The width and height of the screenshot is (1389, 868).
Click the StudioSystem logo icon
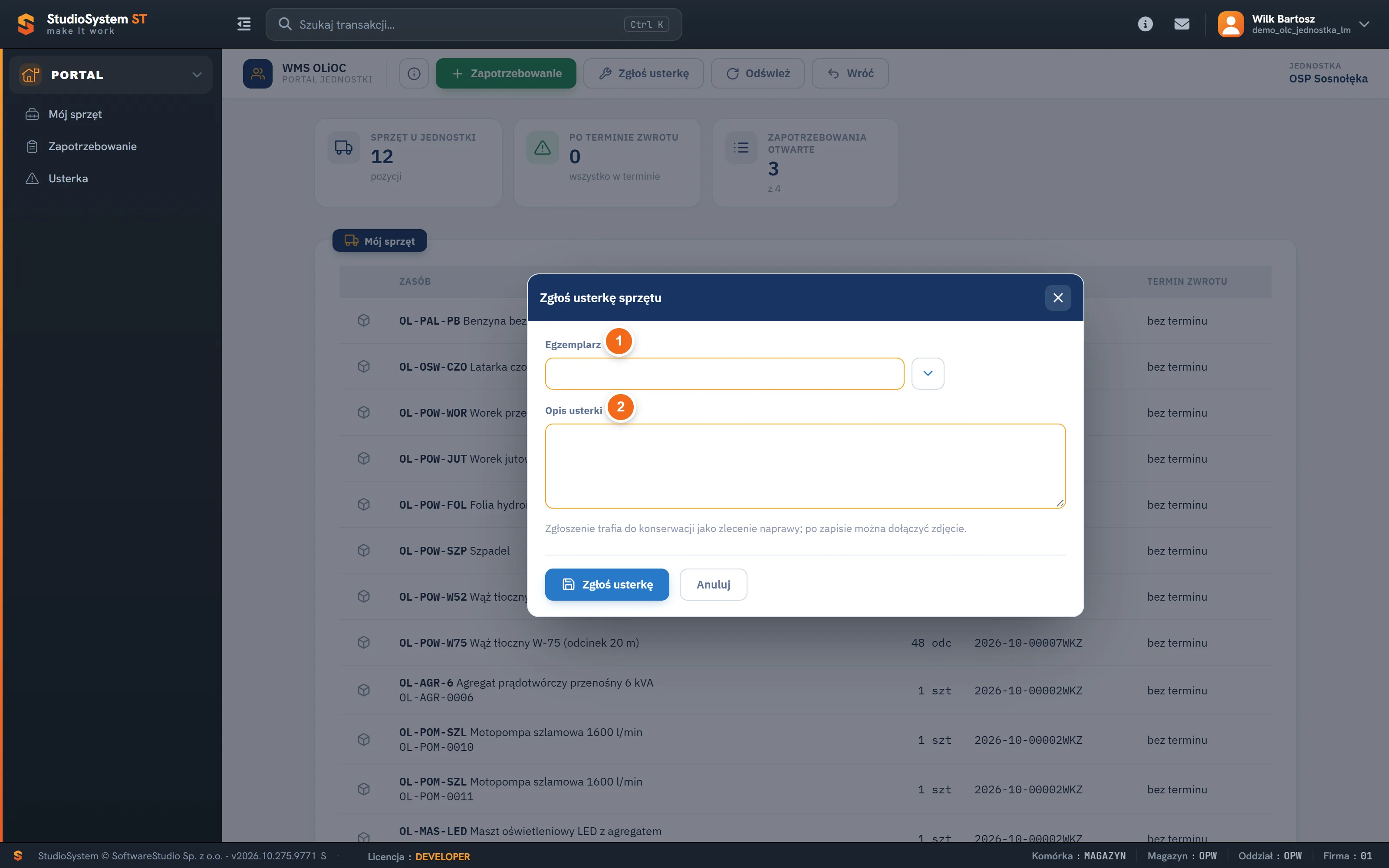(26, 24)
